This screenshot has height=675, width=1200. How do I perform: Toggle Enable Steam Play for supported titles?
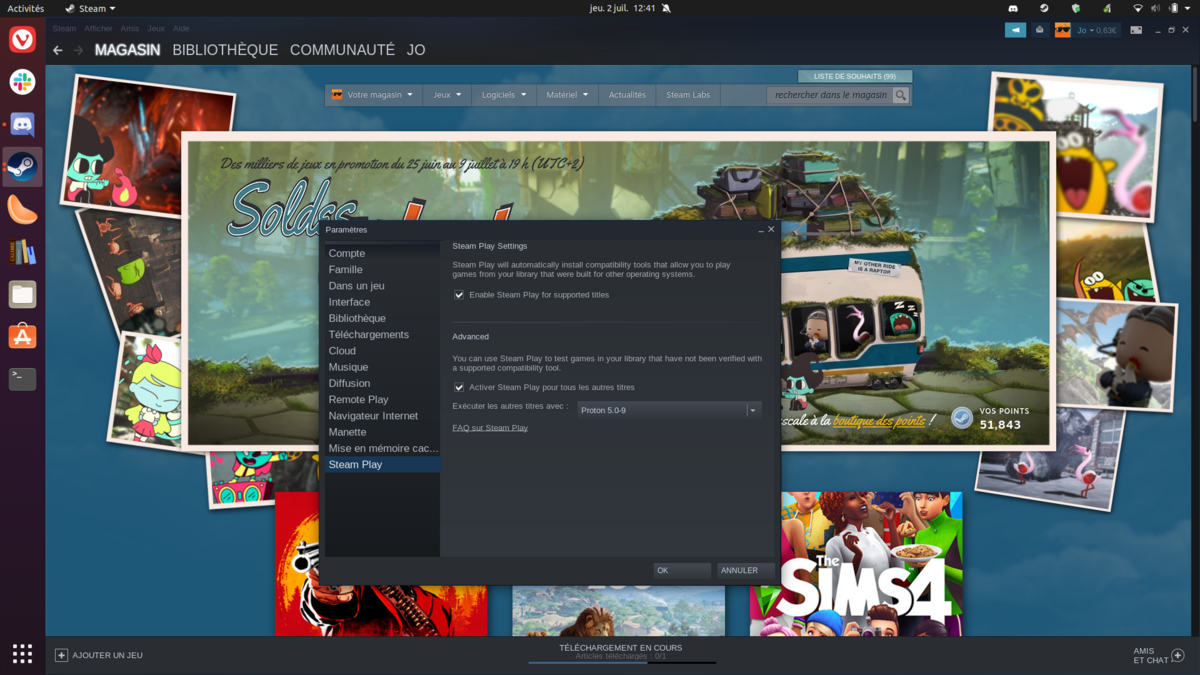[459, 295]
